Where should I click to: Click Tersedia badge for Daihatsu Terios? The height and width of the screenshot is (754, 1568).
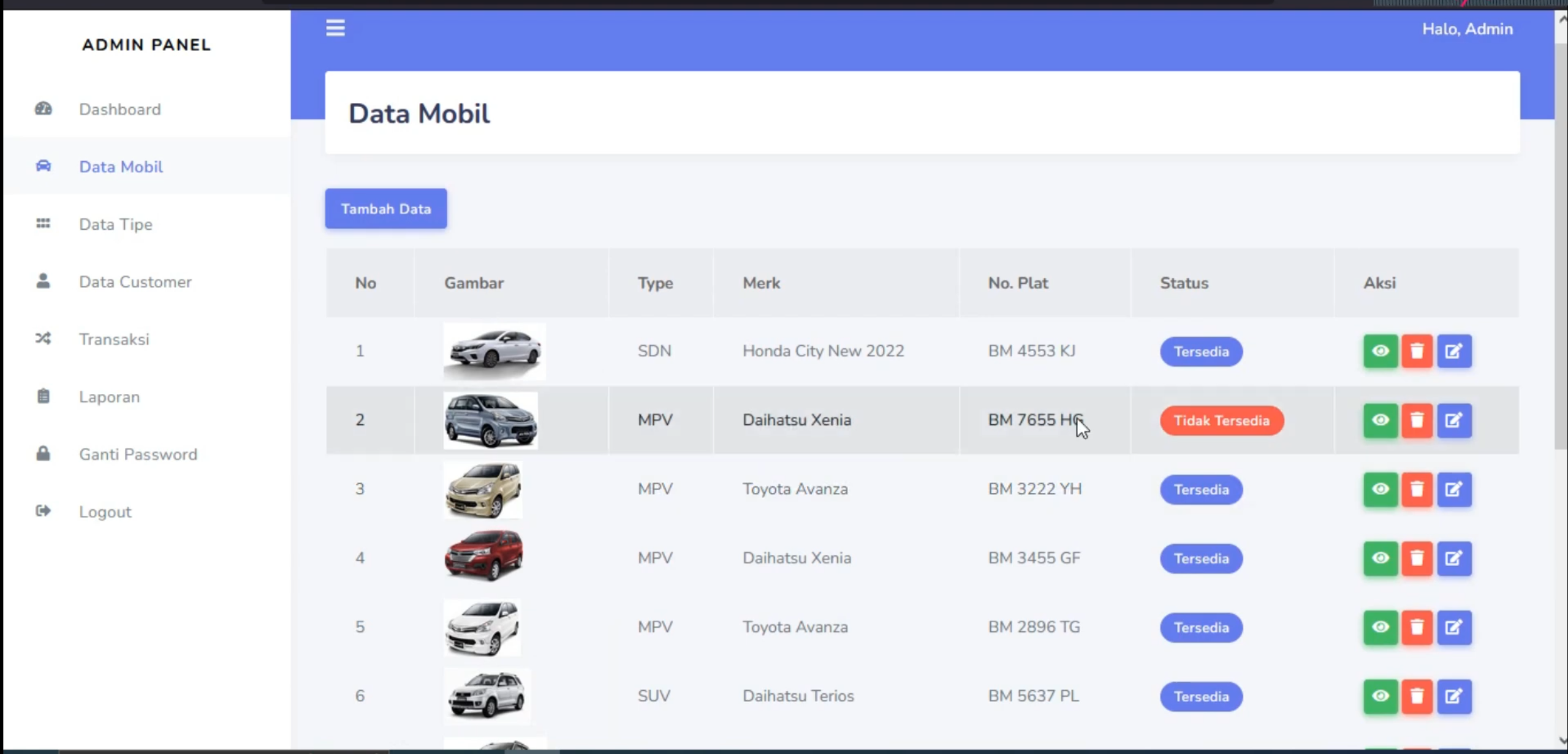(x=1201, y=696)
